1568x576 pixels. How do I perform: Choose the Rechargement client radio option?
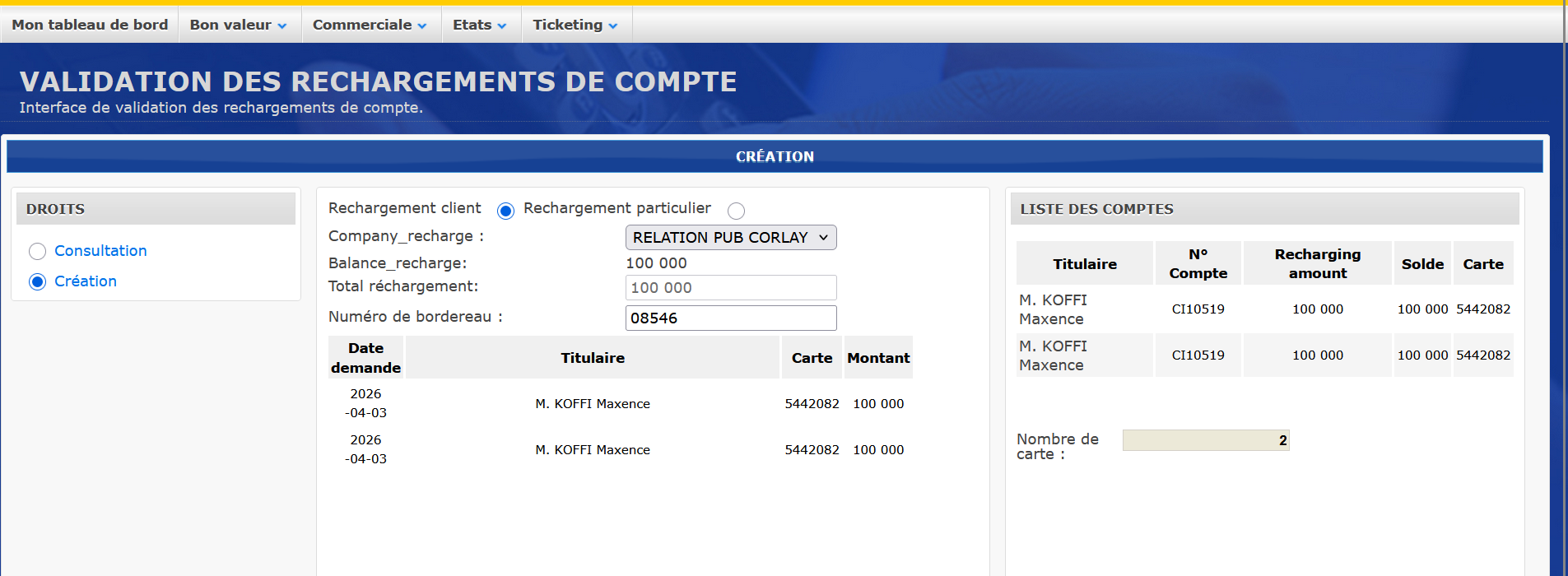(505, 211)
